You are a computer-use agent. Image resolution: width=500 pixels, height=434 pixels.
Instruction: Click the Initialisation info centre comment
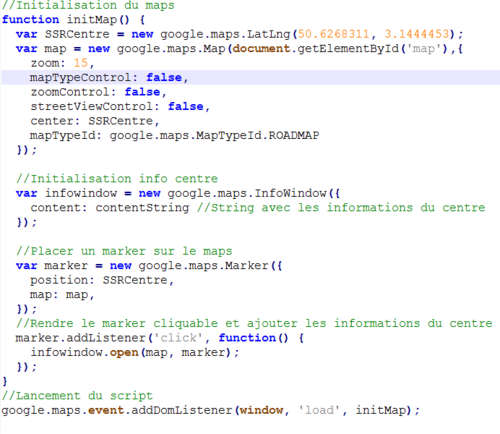pyautogui.click(x=117, y=179)
